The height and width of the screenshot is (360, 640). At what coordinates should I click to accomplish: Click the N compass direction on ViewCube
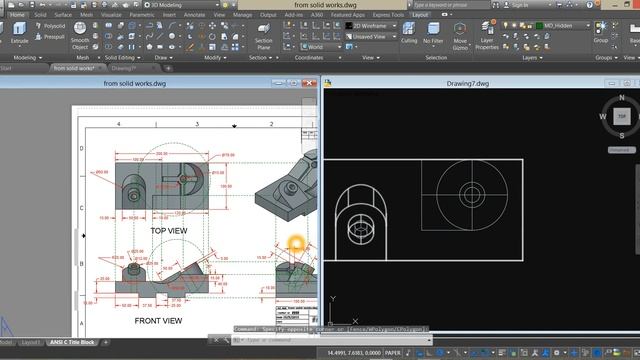click(x=622, y=98)
